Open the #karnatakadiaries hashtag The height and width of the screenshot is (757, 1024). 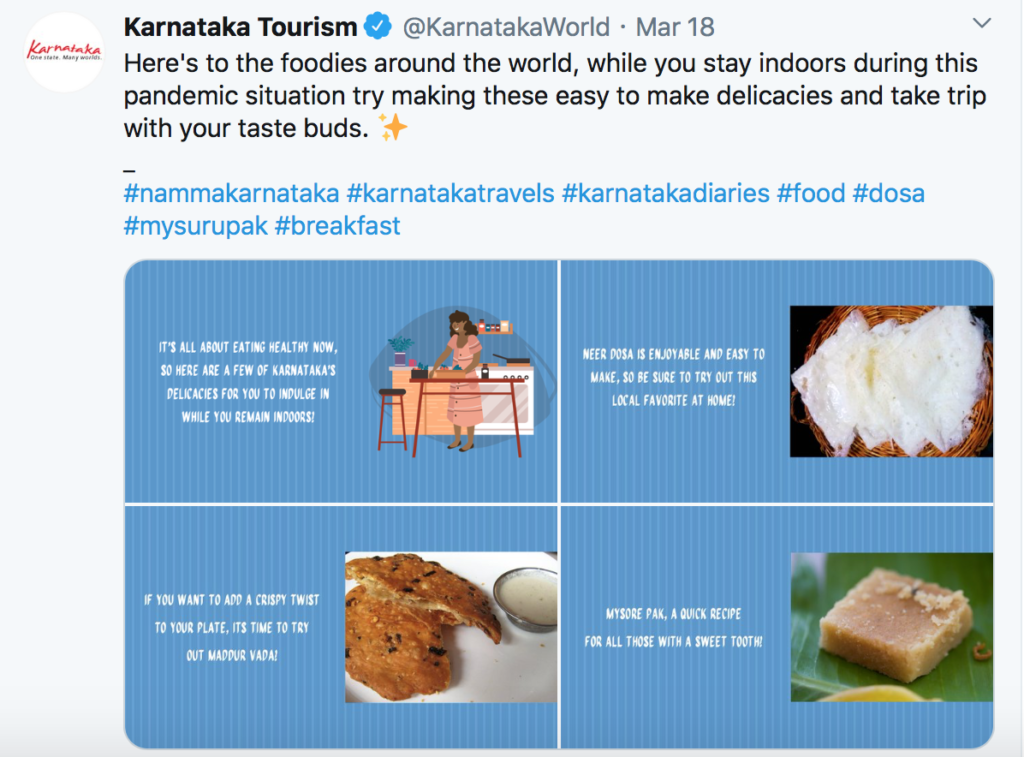click(665, 193)
